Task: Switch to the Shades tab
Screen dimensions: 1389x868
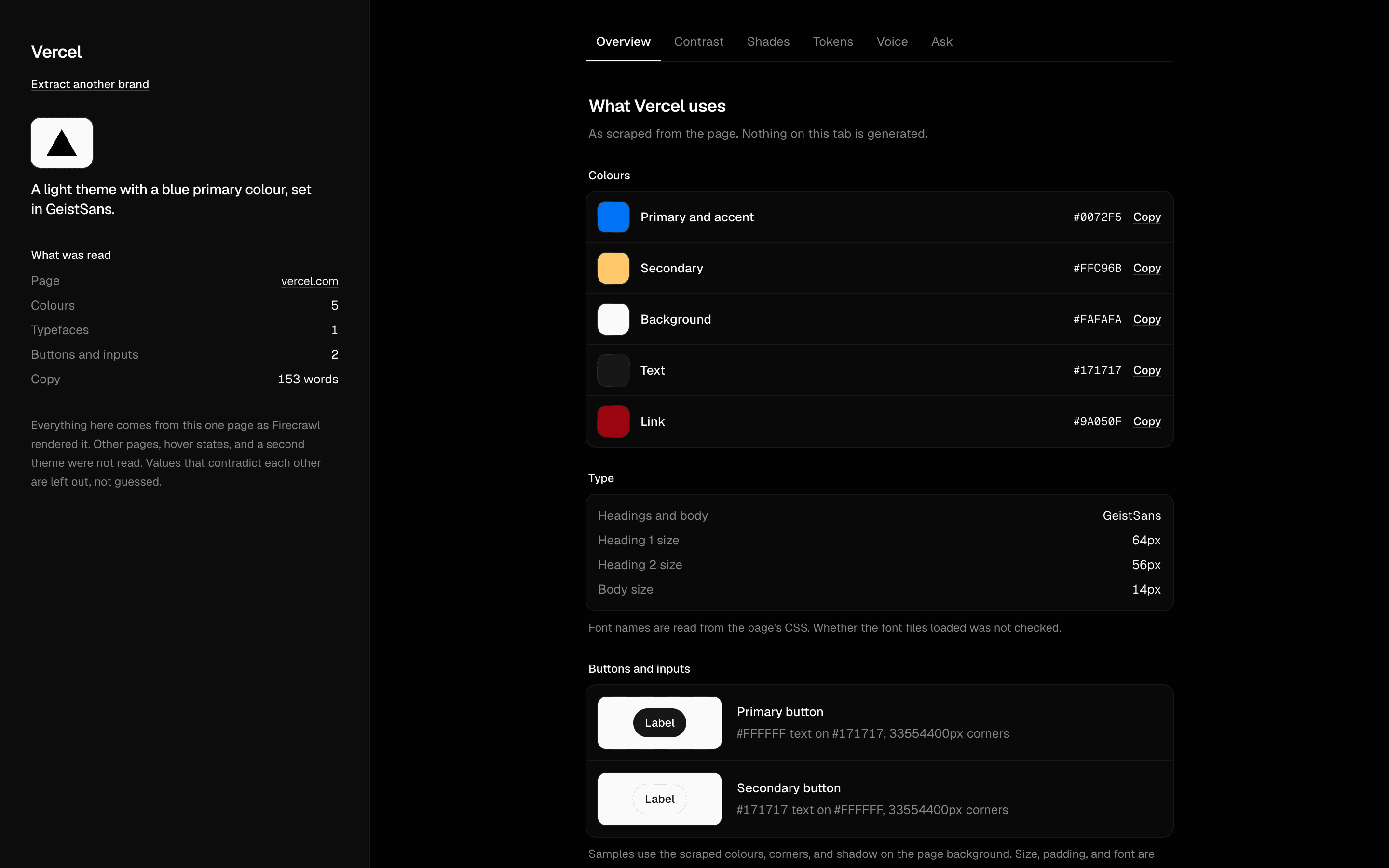Action: (768, 42)
